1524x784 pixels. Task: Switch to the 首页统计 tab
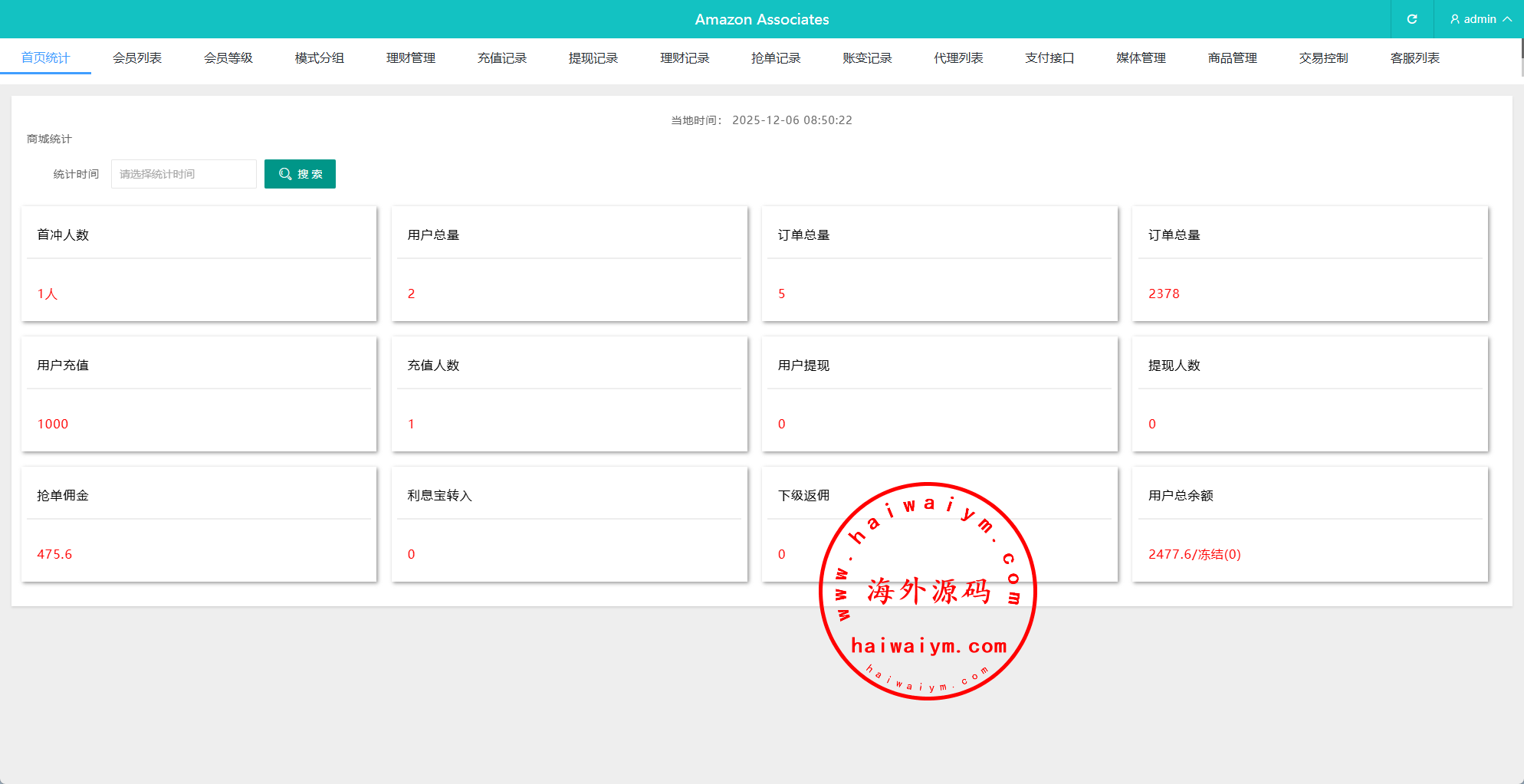45,58
